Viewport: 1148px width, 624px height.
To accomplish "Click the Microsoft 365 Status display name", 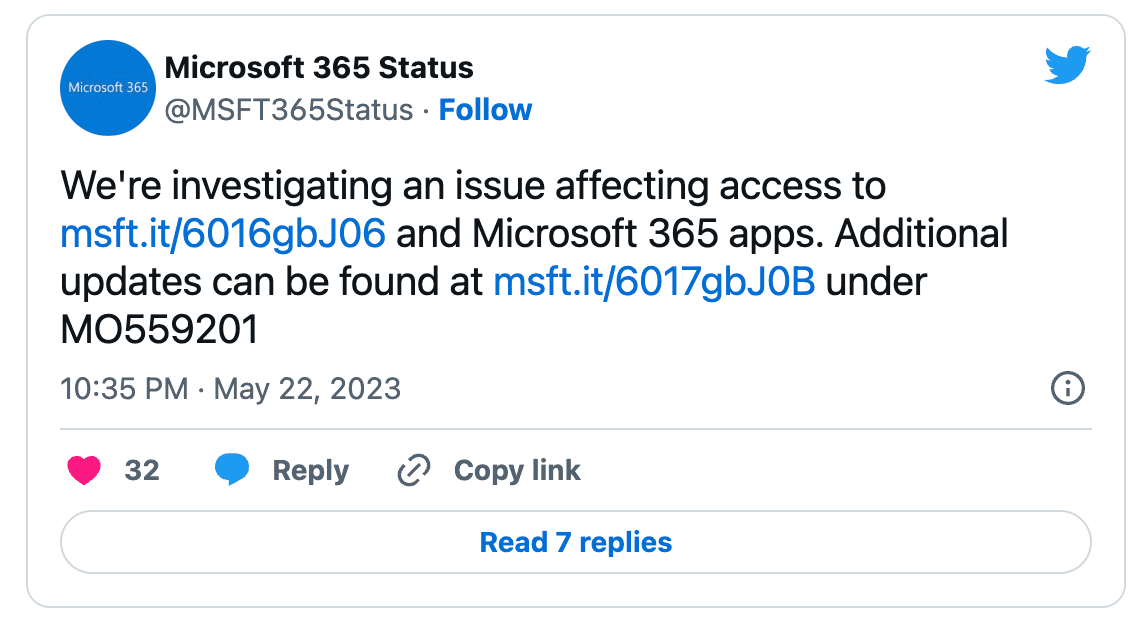I will [x=320, y=68].
